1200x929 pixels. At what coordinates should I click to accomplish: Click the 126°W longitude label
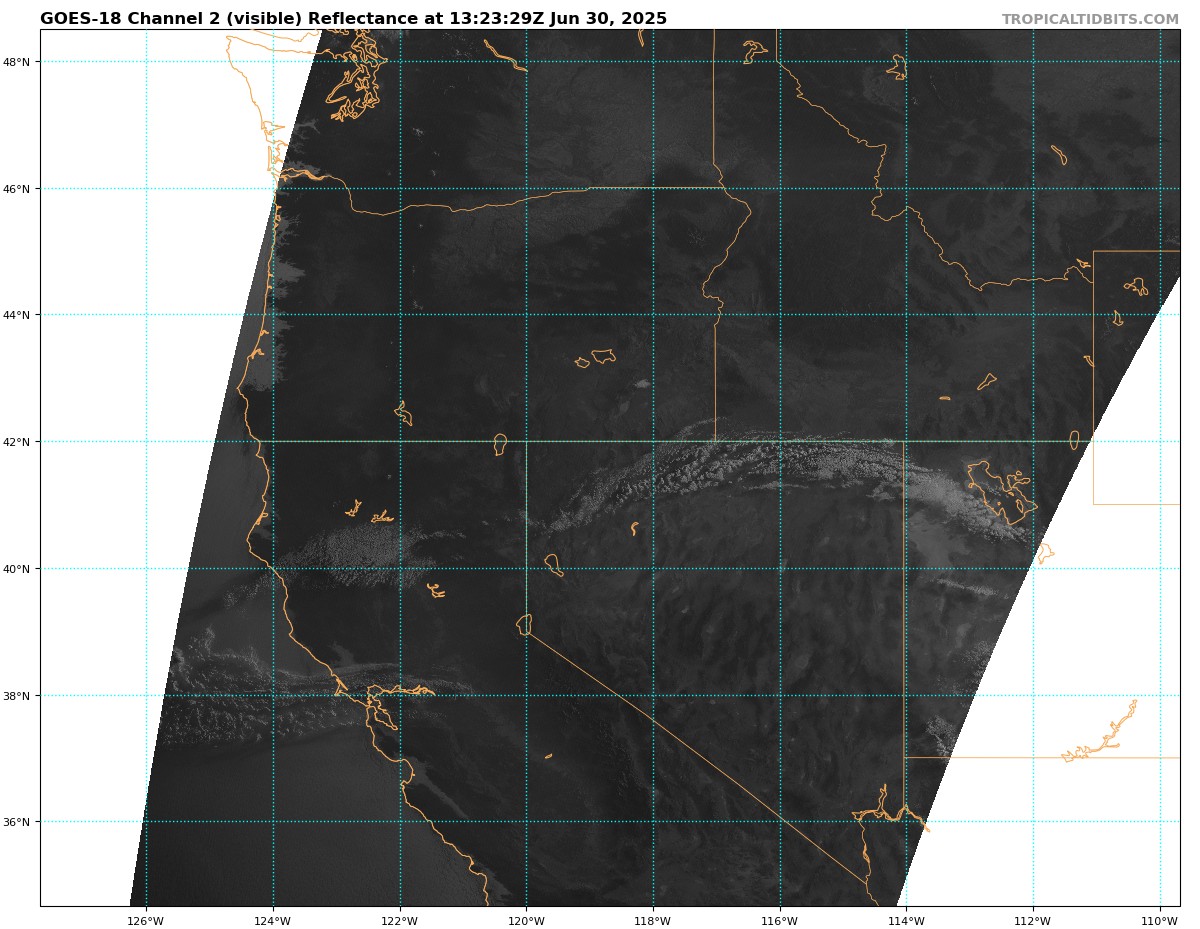(146, 920)
